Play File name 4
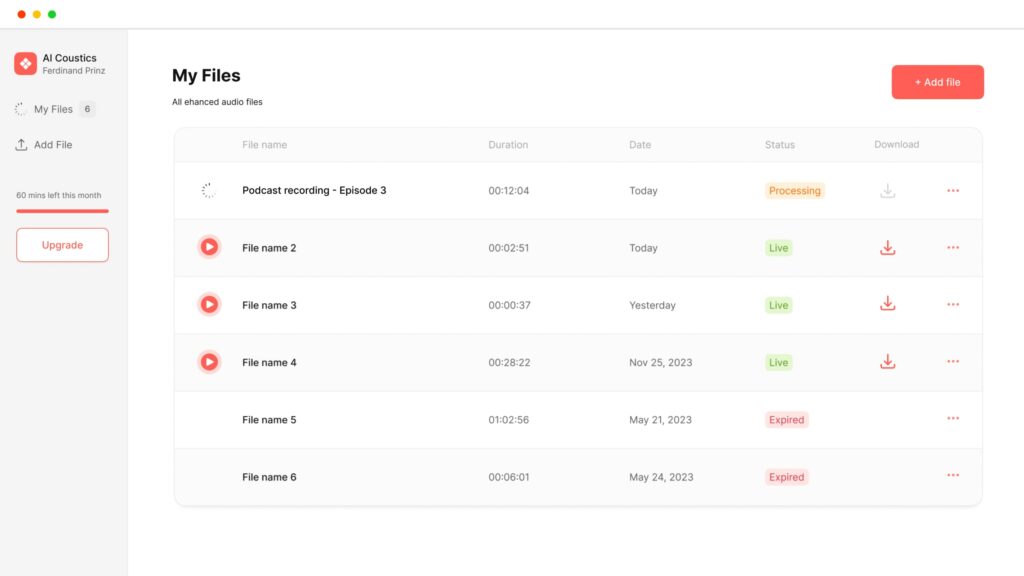Viewport: 1024px width, 576px height. (x=209, y=362)
